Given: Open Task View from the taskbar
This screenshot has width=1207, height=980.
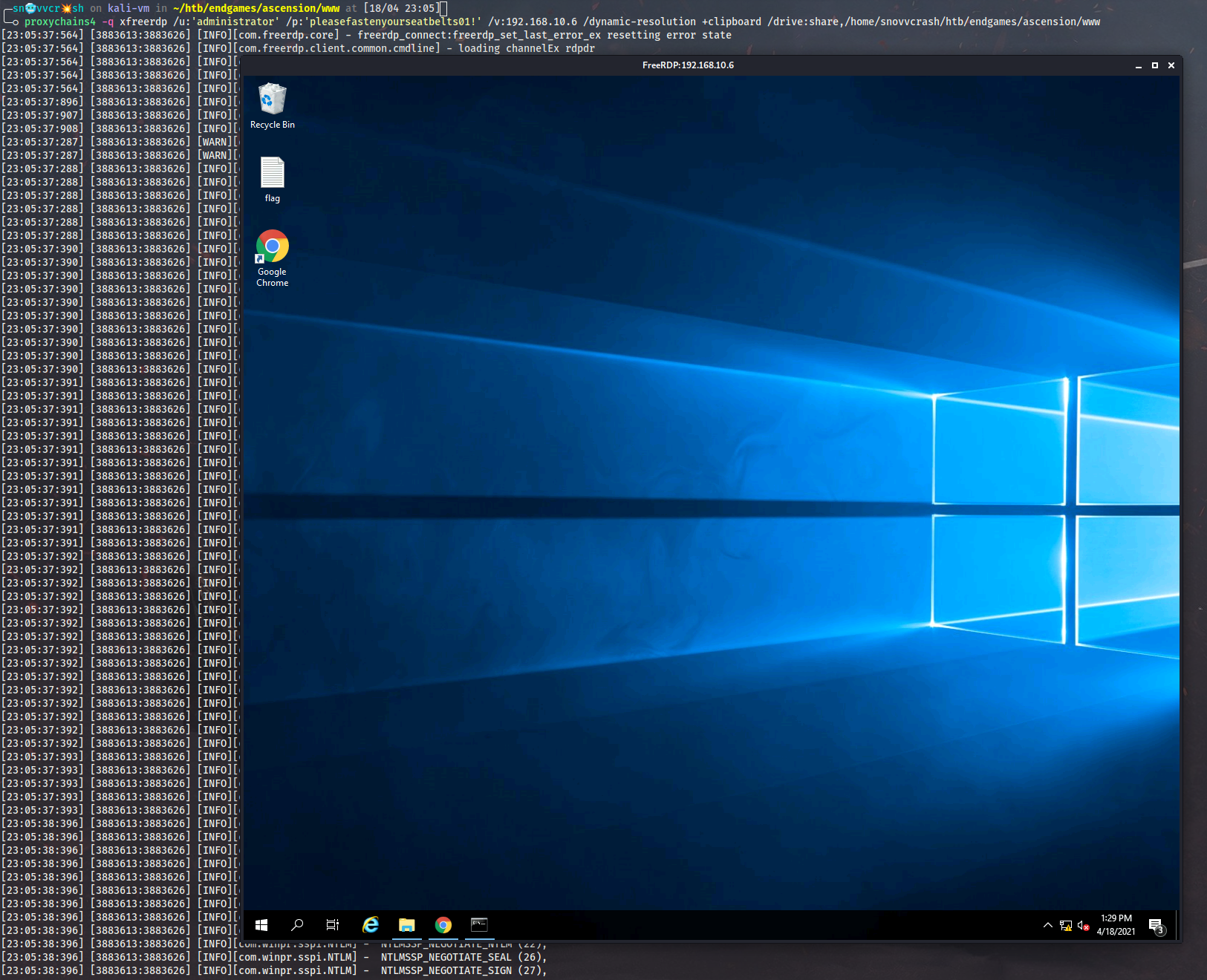Looking at the screenshot, I should tap(333, 925).
